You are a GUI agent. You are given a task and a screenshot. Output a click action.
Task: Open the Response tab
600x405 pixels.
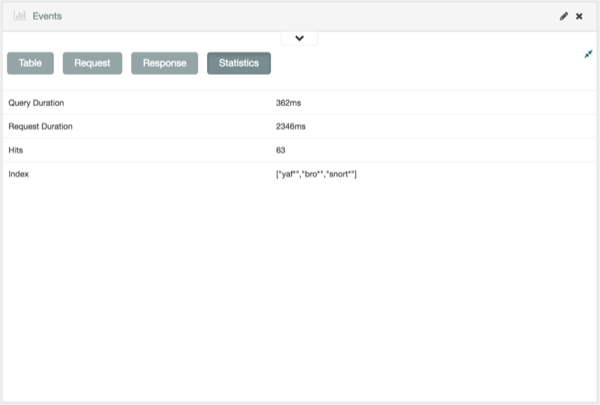click(x=165, y=63)
